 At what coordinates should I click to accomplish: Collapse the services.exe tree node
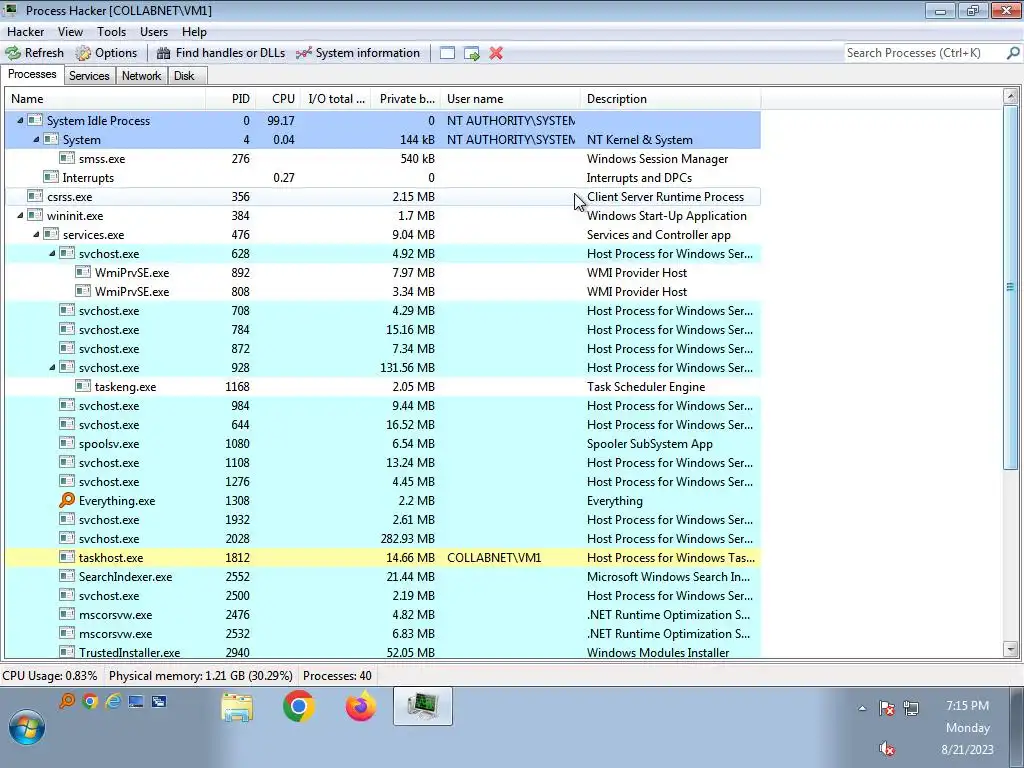(36, 234)
